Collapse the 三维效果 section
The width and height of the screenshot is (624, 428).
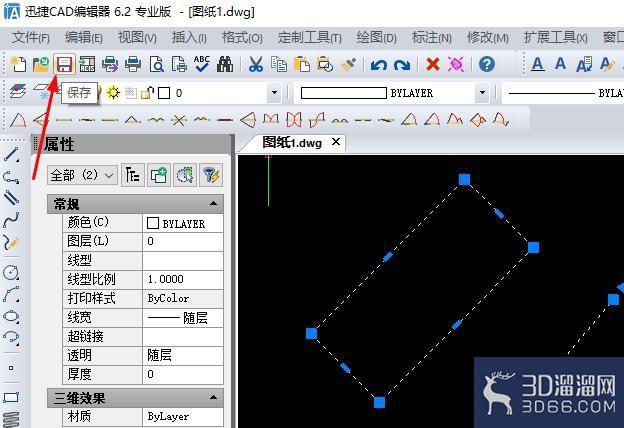(213, 397)
